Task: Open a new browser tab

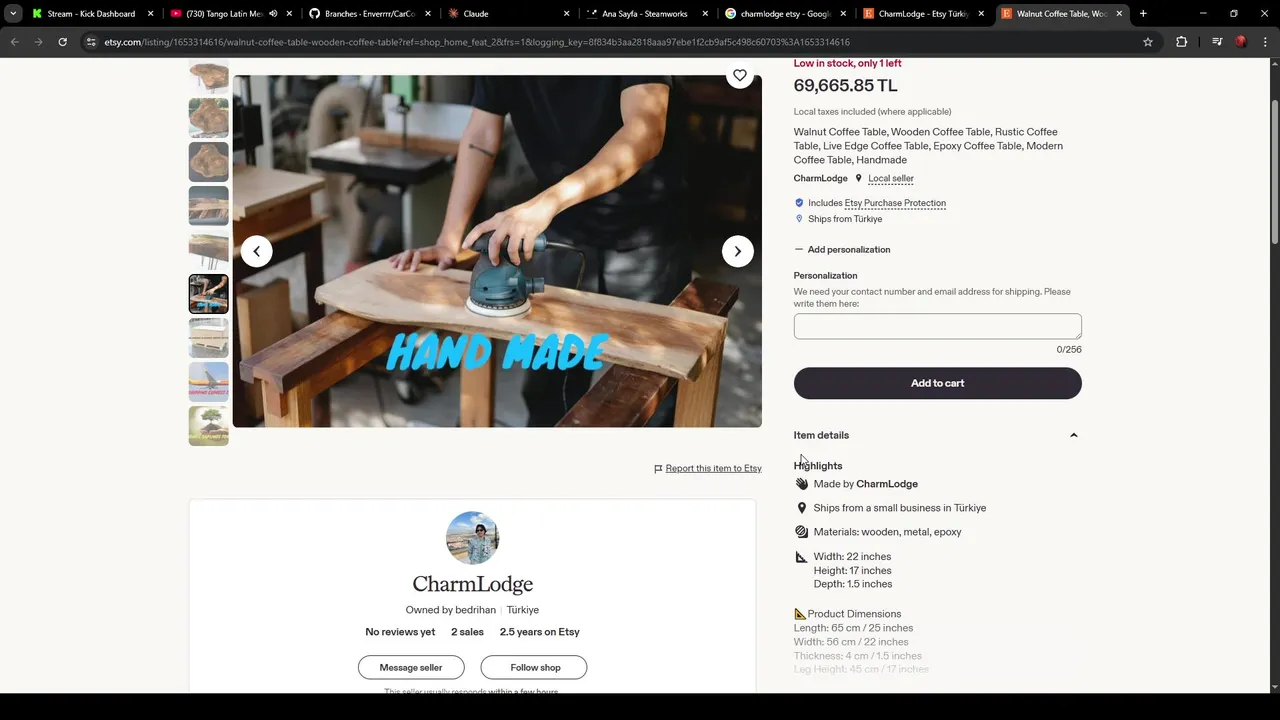Action: click(x=1143, y=13)
